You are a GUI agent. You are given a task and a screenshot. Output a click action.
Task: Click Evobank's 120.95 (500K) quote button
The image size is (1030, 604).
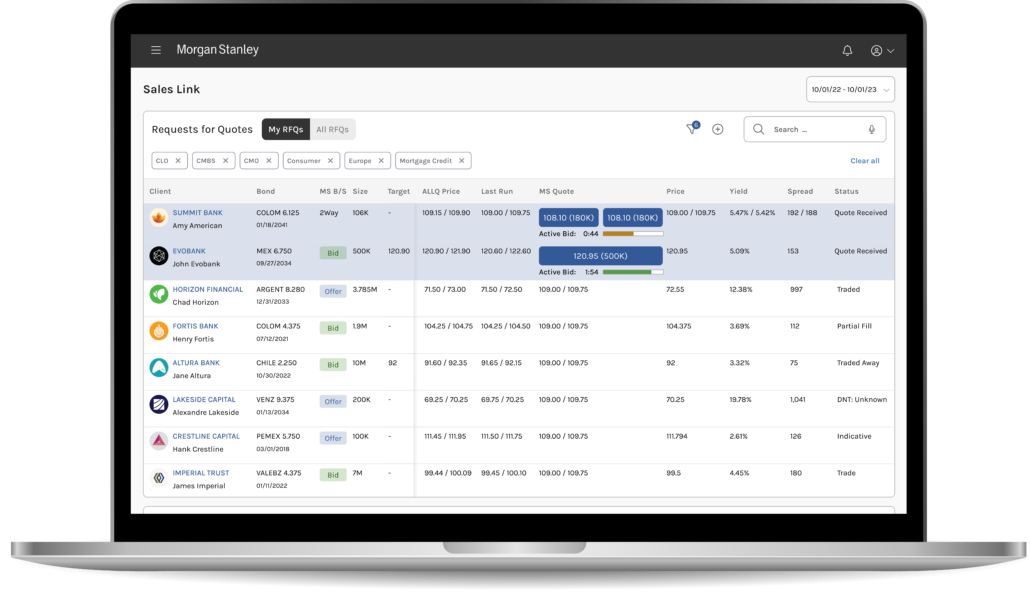point(601,255)
